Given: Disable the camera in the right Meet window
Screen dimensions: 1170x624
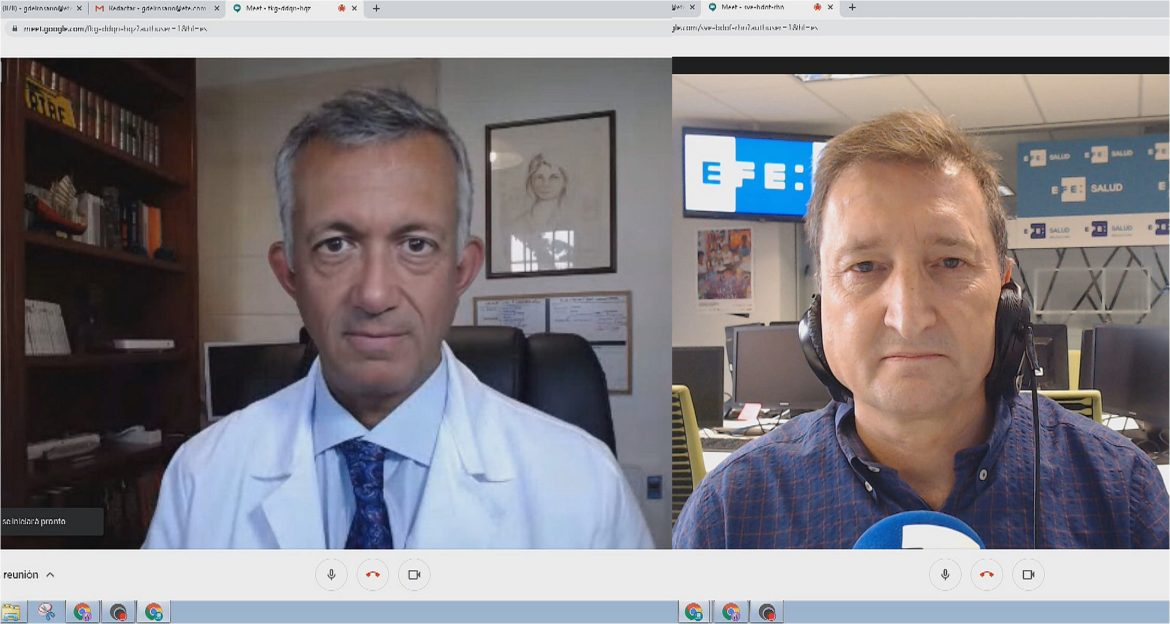Looking at the screenshot, I should 1027,575.
